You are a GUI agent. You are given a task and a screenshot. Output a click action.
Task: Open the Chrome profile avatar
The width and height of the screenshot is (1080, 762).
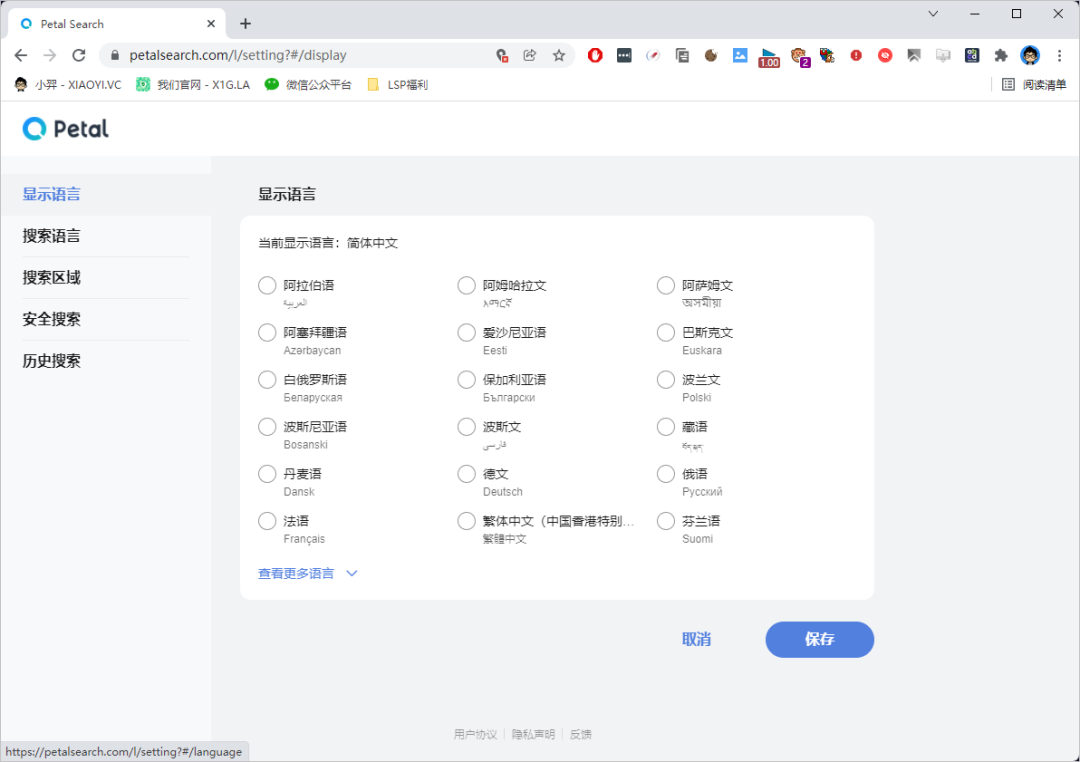(x=1030, y=55)
